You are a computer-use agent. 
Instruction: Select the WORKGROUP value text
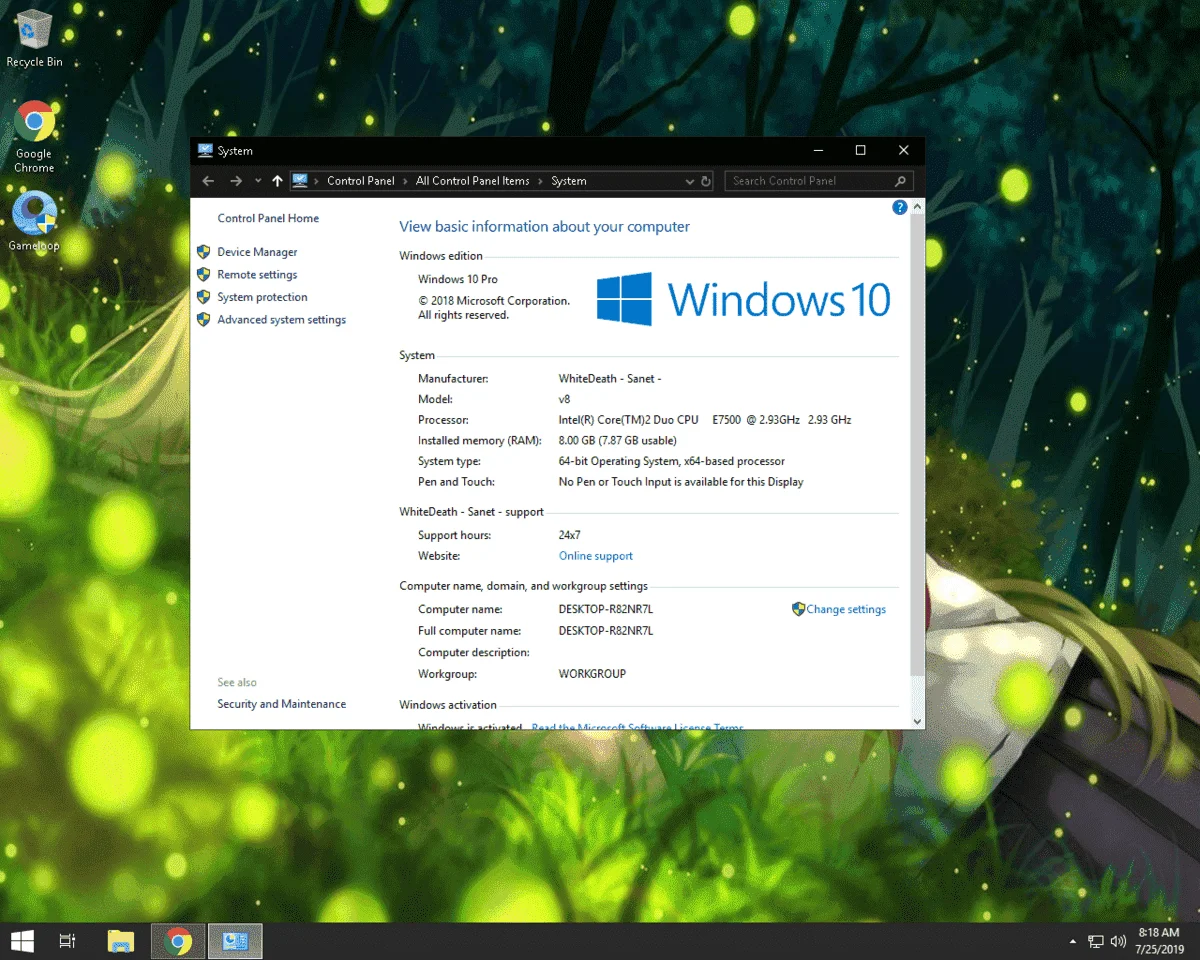tap(592, 674)
